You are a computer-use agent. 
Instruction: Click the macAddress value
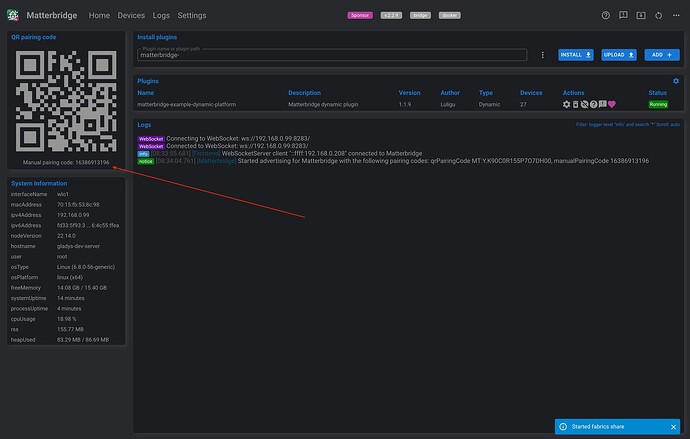pos(78,205)
